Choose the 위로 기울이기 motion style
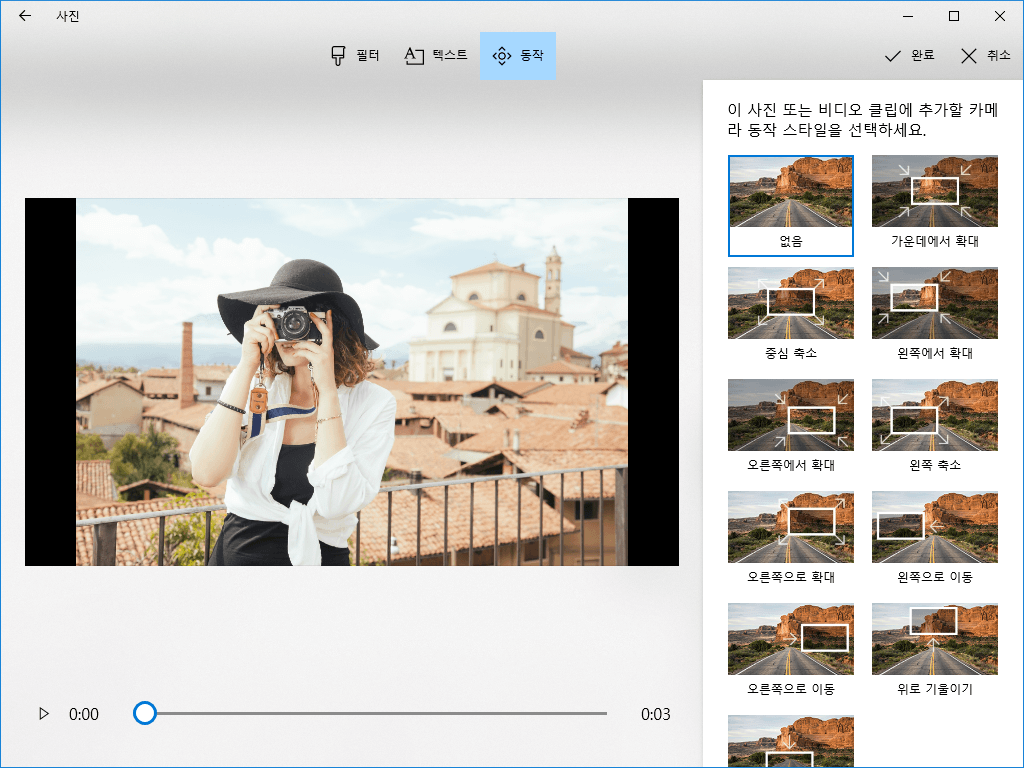This screenshot has height=768, width=1024. click(x=935, y=652)
